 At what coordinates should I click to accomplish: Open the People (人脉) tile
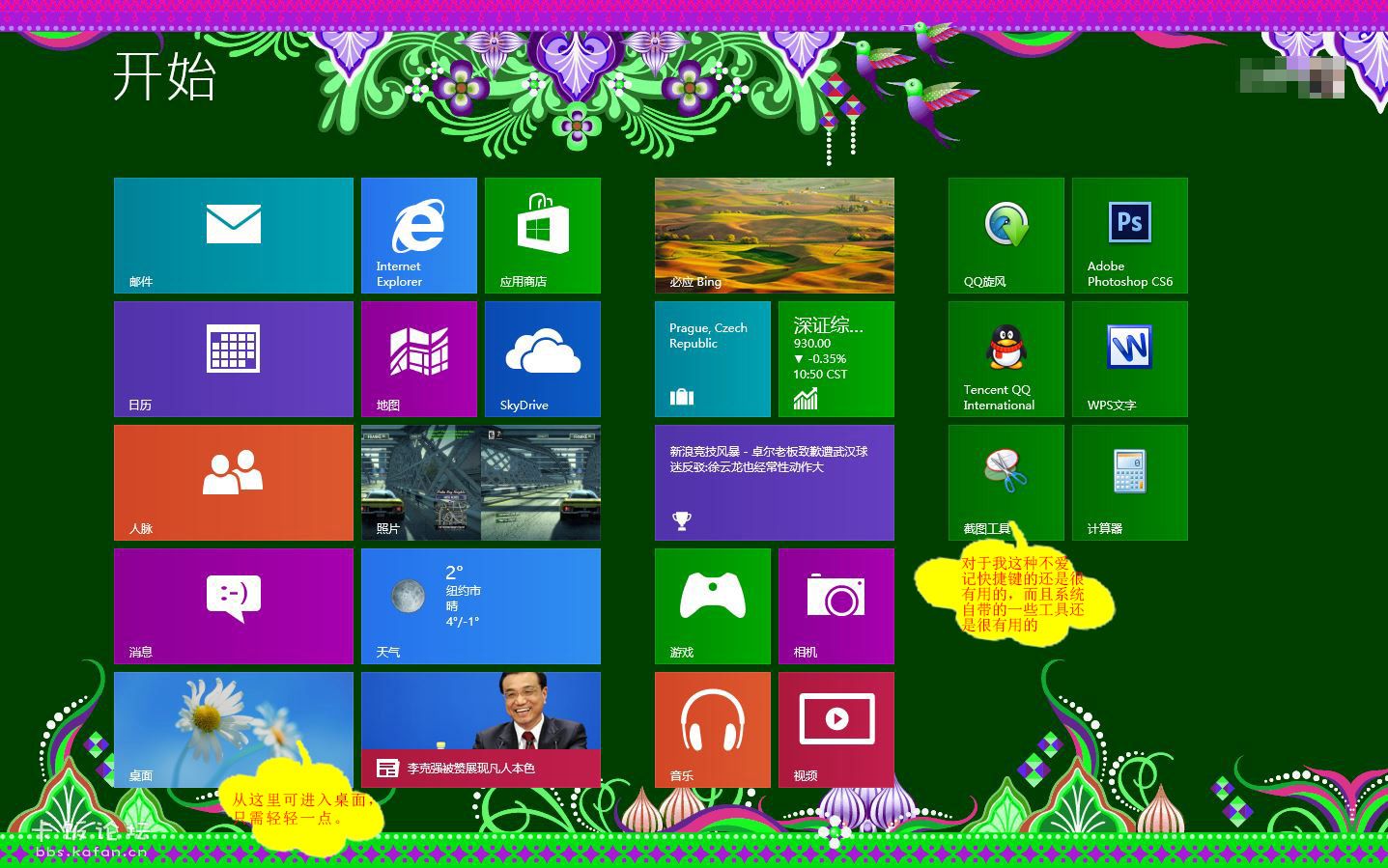pyautogui.click(x=234, y=483)
